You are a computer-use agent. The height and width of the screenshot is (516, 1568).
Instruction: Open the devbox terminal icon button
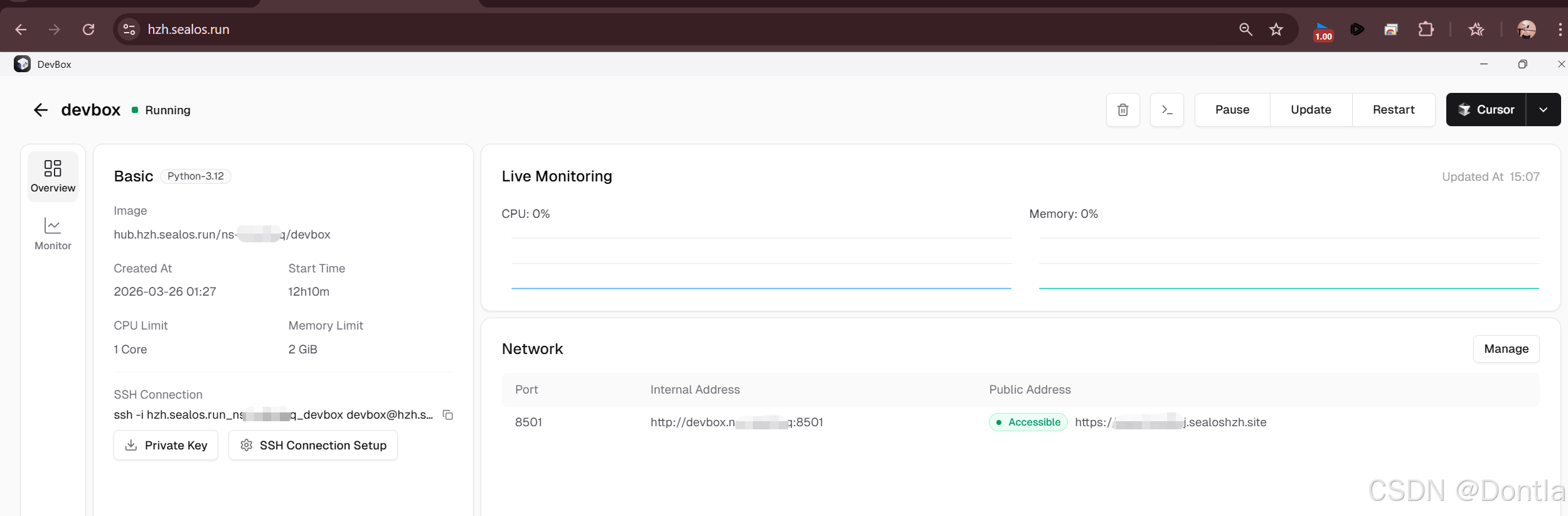(1167, 110)
